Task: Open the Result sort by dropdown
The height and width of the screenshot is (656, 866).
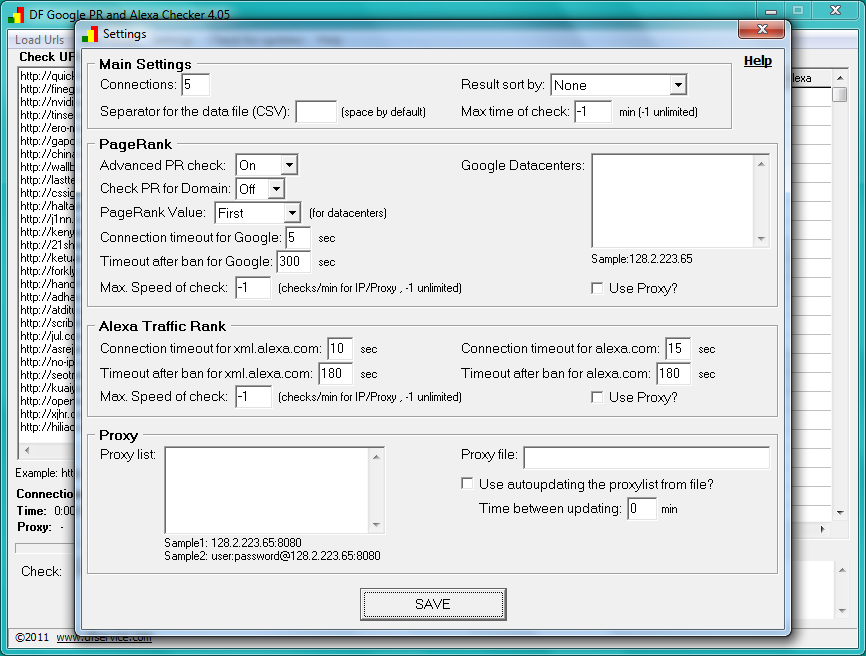Action: (x=678, y=85)
